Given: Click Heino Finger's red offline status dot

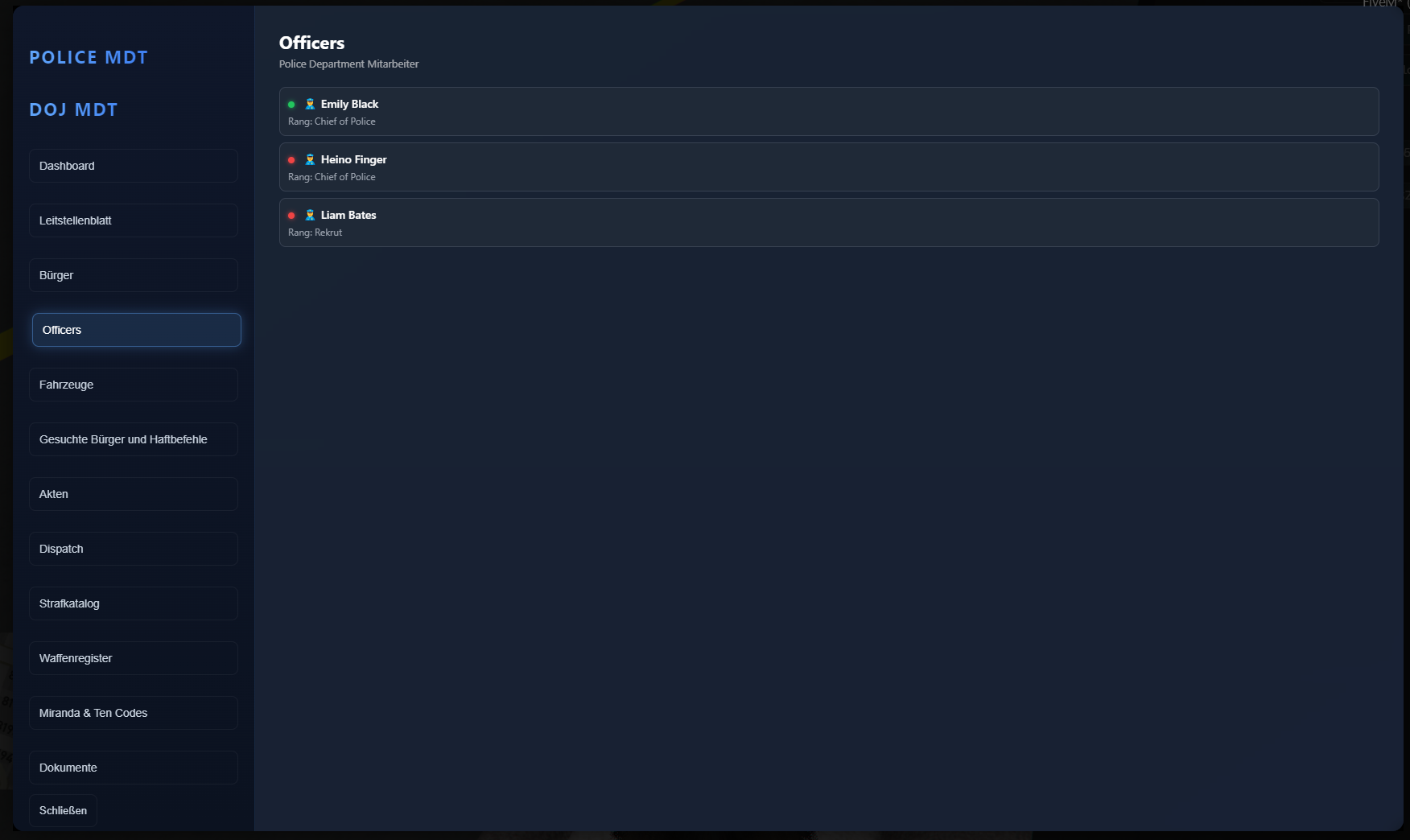Looking at the screenshot, I should pos(291,160).
